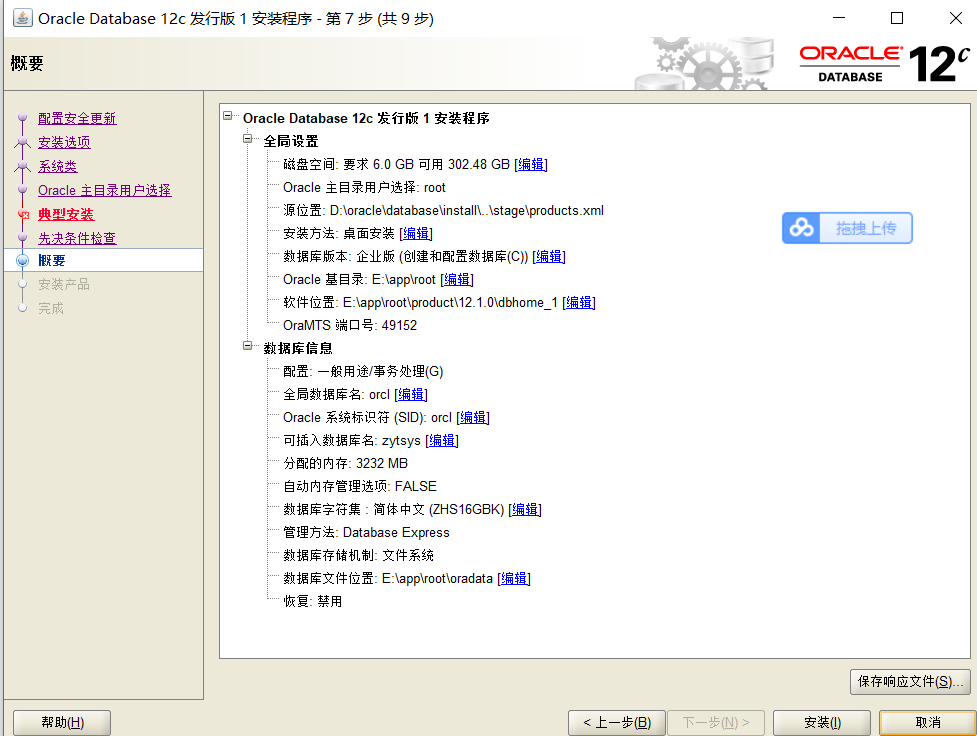Select the 概要 step in sidebar

(52, 260)
